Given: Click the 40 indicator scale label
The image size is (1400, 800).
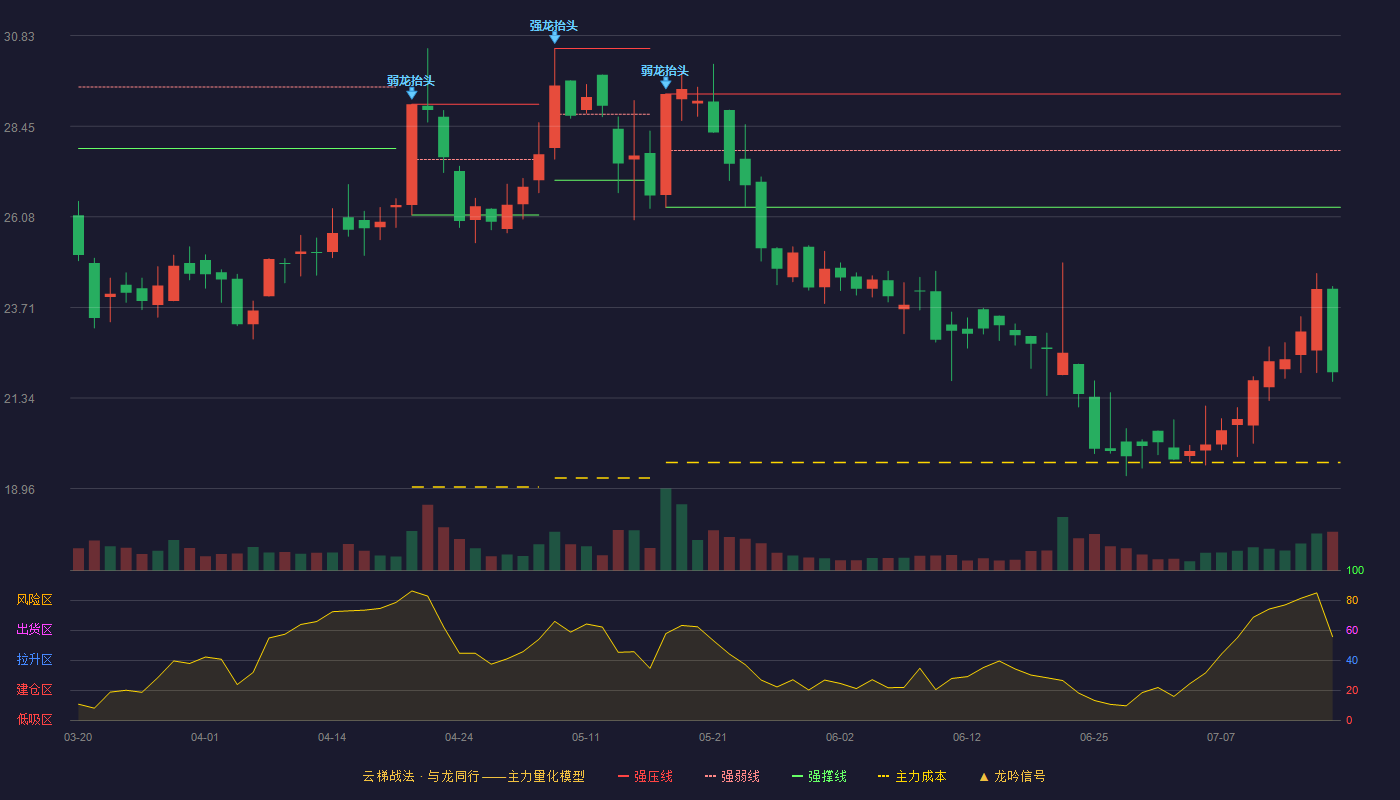Looking at the screenshot, I should [1352, 660].
